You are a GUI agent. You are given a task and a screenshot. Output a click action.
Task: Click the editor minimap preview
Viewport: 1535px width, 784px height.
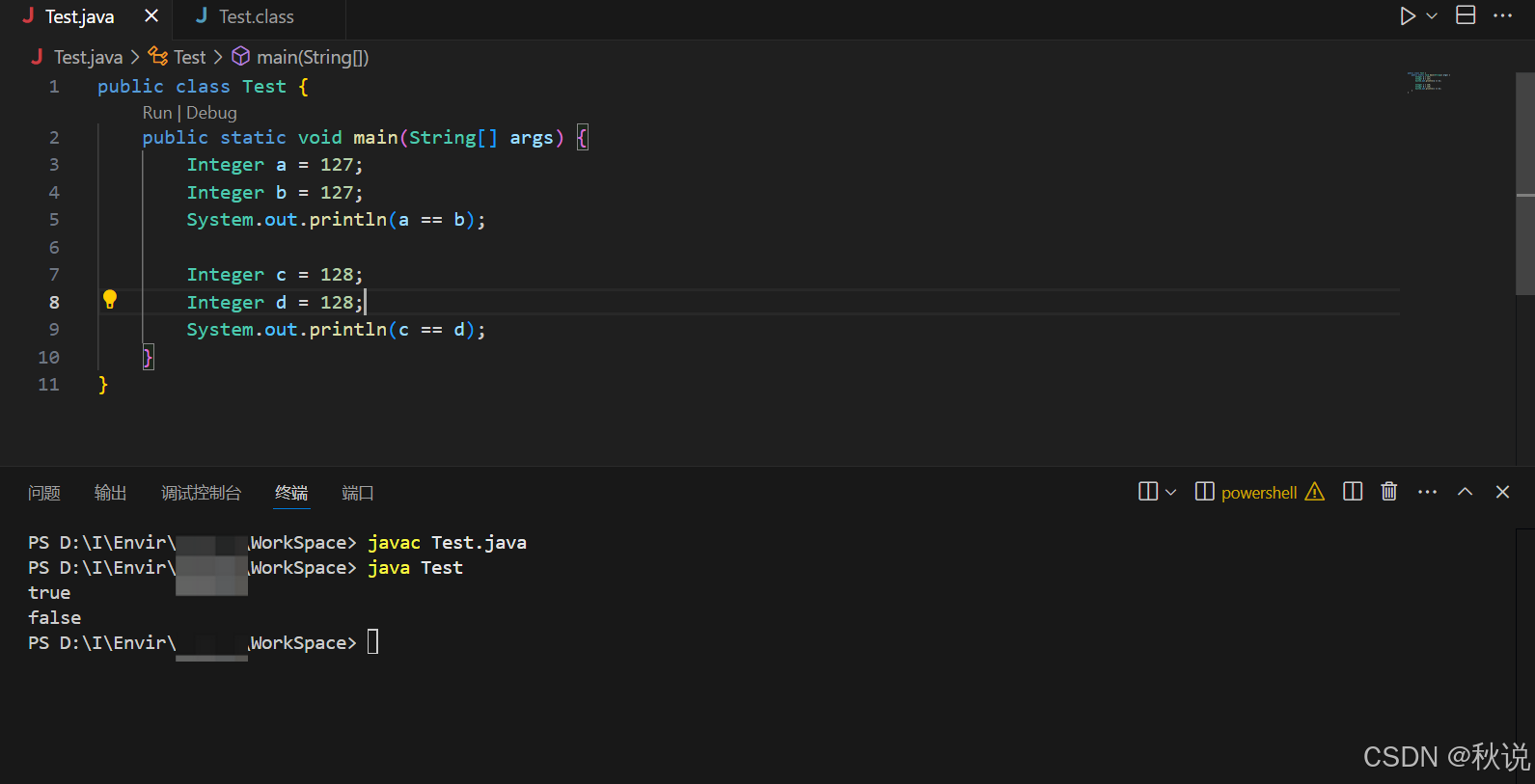point(1429,82)
